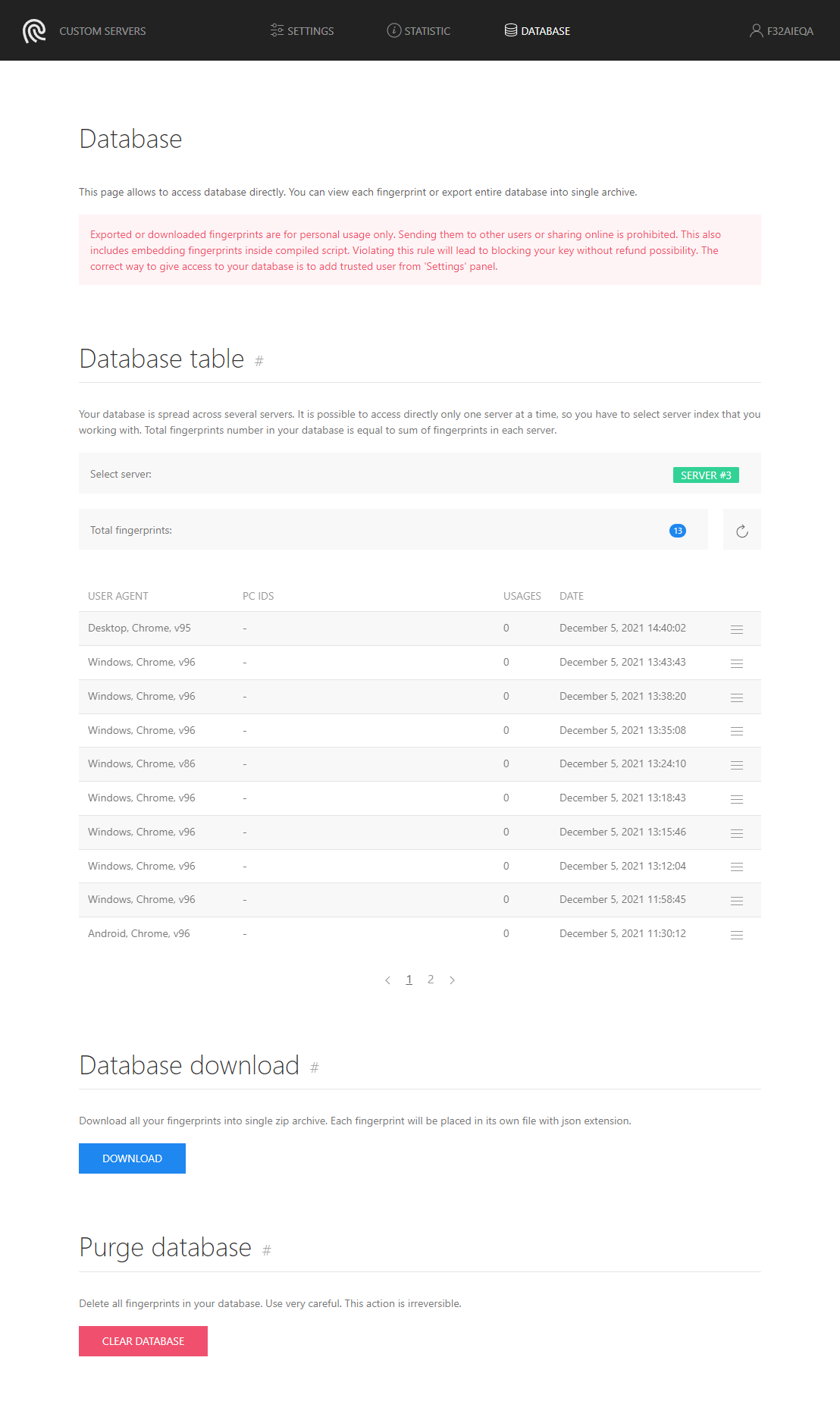The width and height of the screenshot is (840, 1417).
Task: Open row menu for 11:58:45 fingerprint
Action: click(736, 901)
